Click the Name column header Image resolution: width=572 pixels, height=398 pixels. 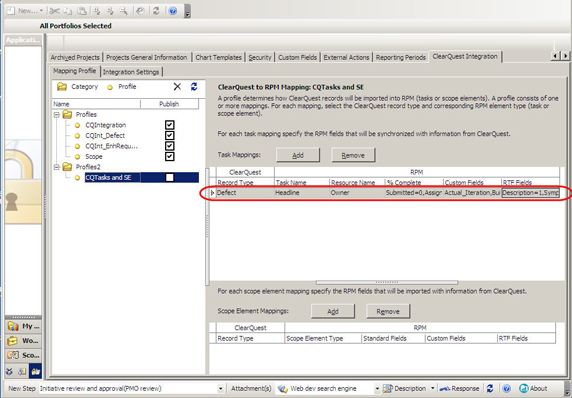click(96, 104)
